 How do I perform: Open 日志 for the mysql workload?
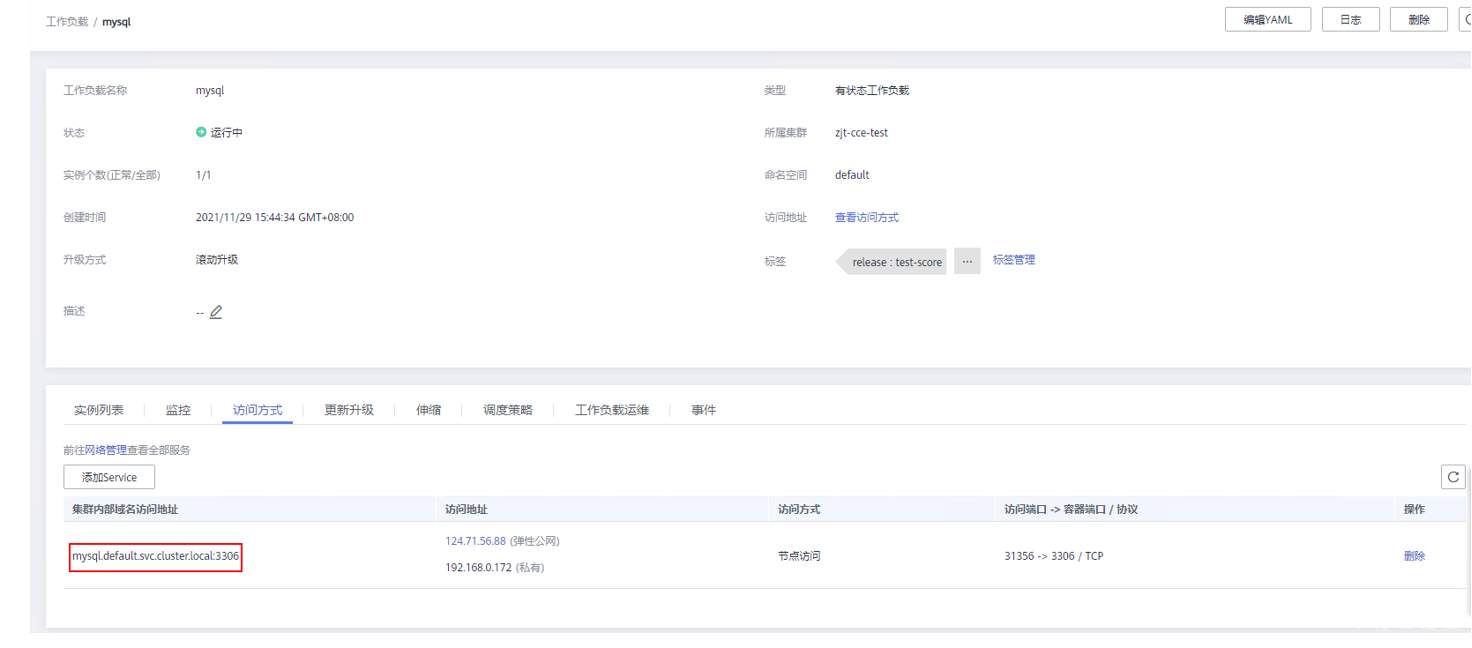1350,20
